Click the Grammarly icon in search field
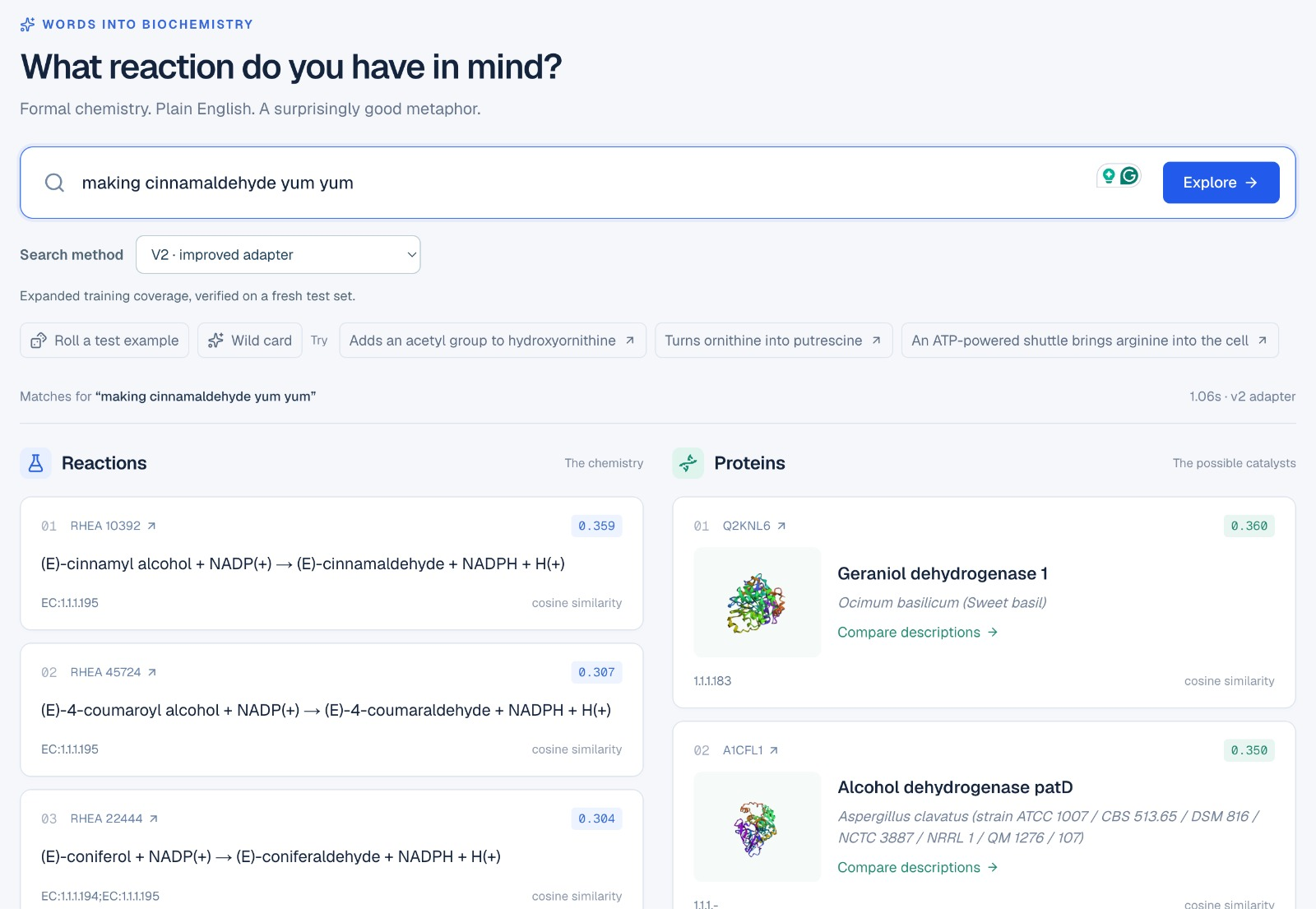Image resolution: width=1316 pixels, height=909 pixels. 1129,175
